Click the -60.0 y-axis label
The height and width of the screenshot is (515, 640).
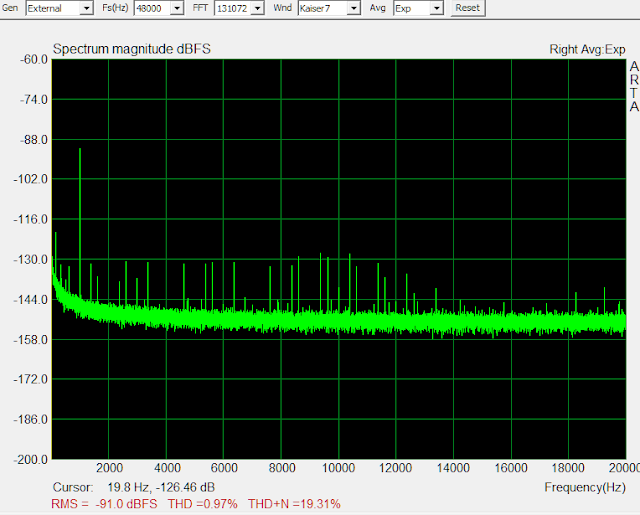(x=33, y=60)
